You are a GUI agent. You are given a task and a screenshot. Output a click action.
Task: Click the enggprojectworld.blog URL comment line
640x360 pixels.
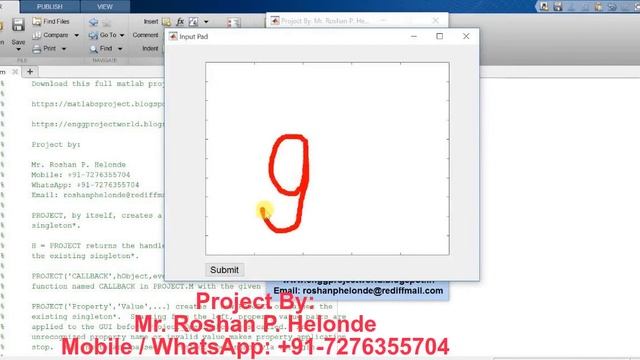coord(98,124)
